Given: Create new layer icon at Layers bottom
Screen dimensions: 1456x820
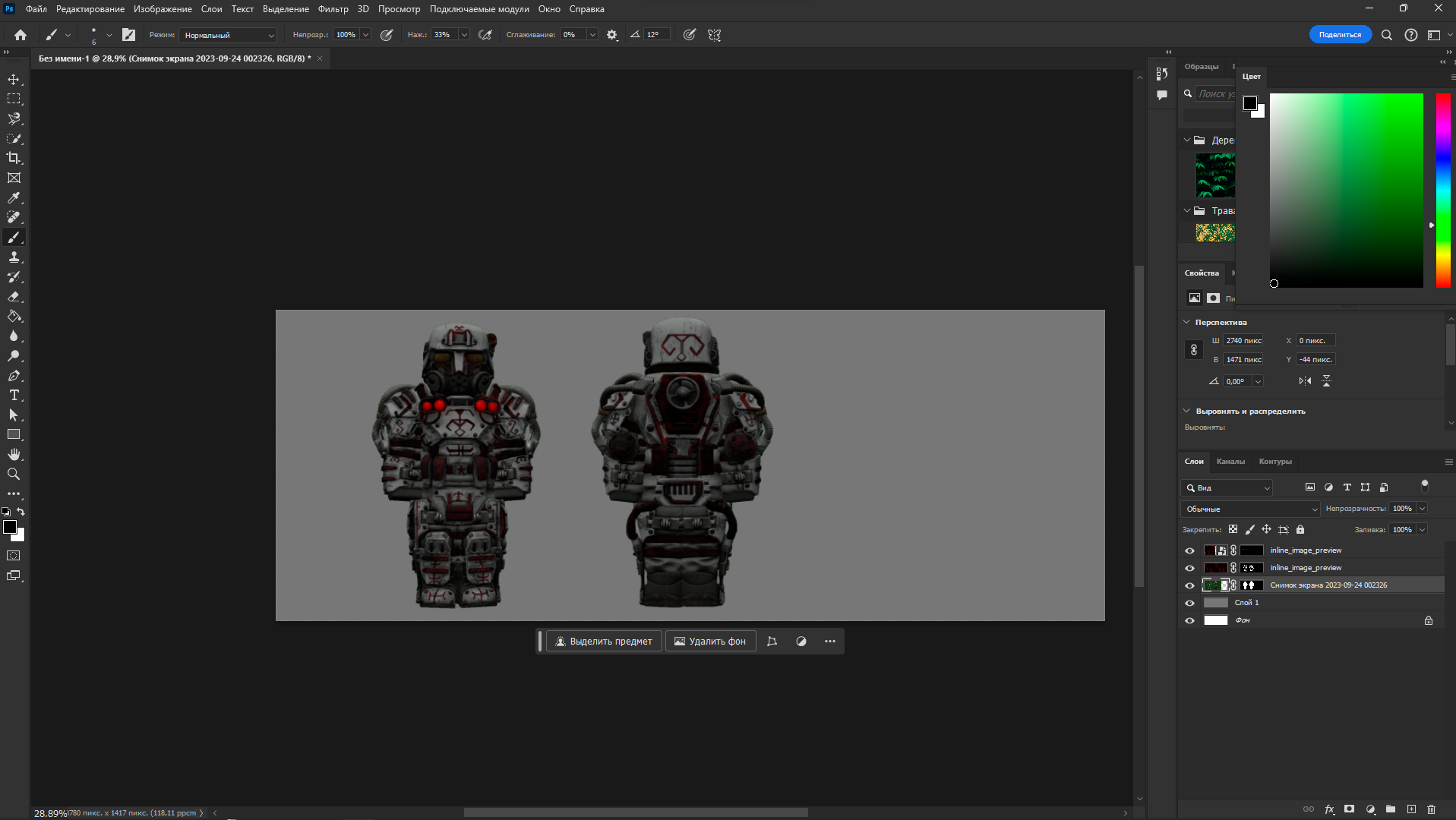Looking at the screenshot, I should point(1411,809).
